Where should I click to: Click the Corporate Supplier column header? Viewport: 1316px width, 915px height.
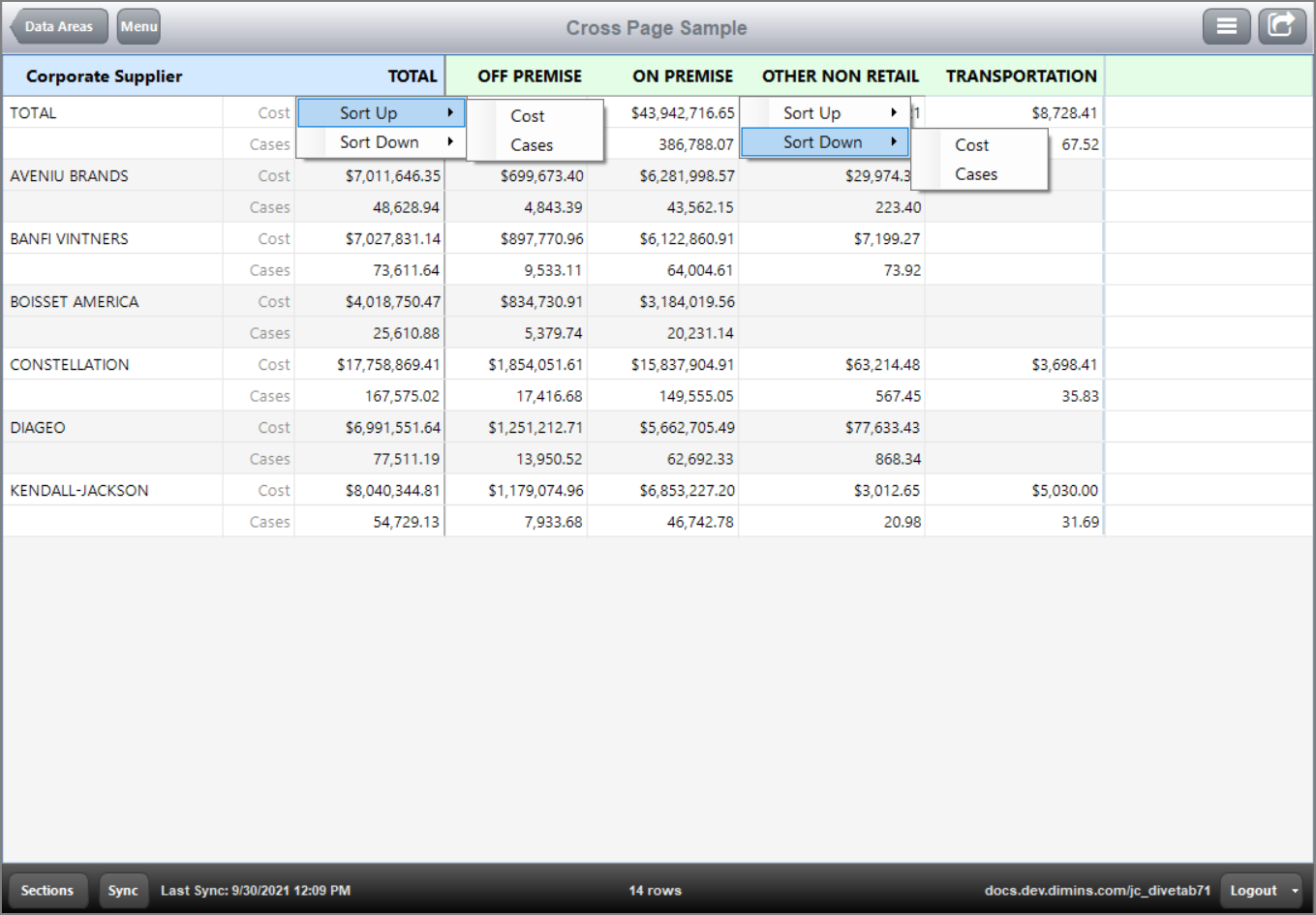point(104,76)
